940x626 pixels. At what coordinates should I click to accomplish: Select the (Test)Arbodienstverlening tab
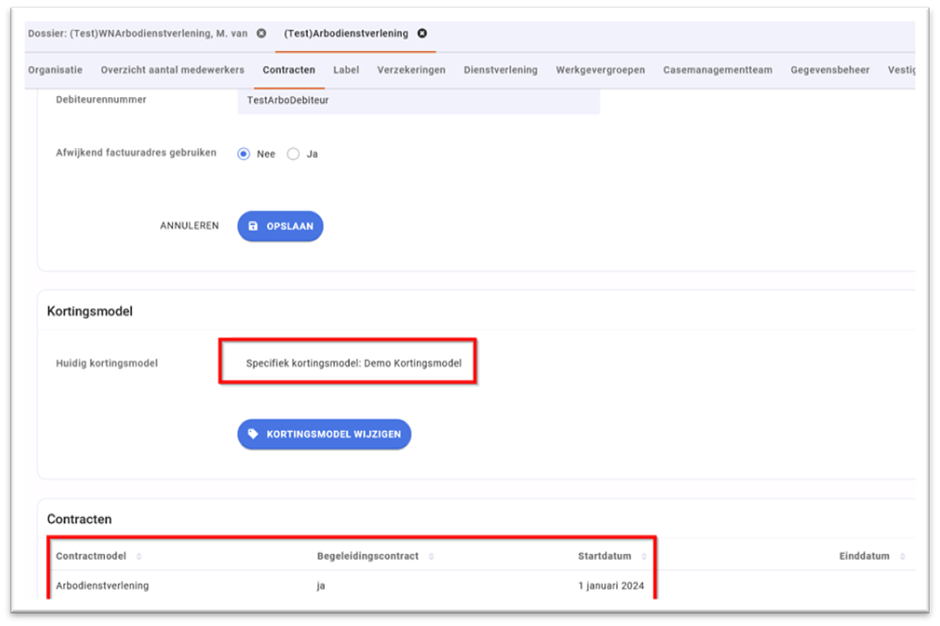click(346, 34)
